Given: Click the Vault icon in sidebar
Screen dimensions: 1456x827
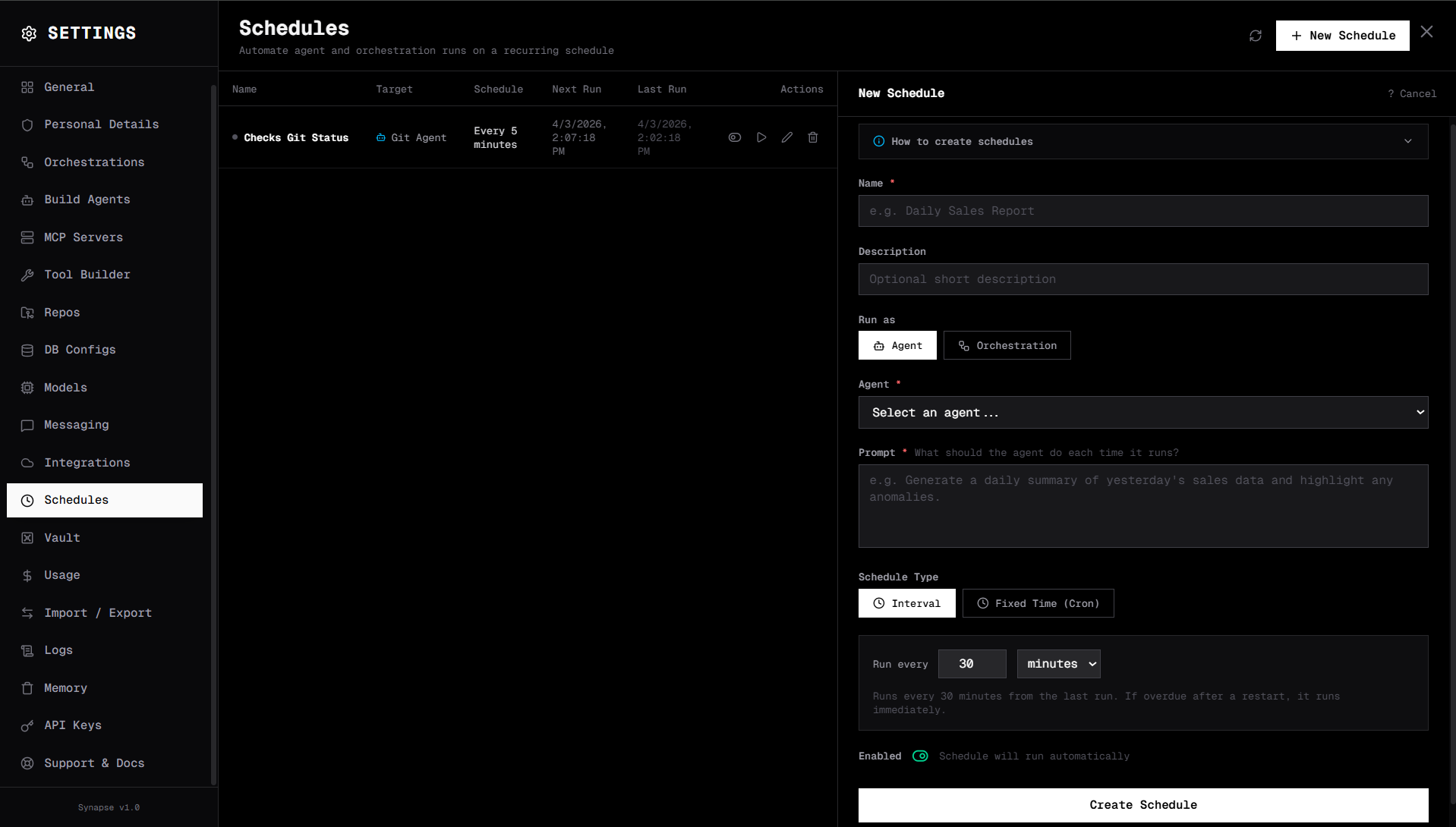Looking at the screenshot, I should (27, 538).
